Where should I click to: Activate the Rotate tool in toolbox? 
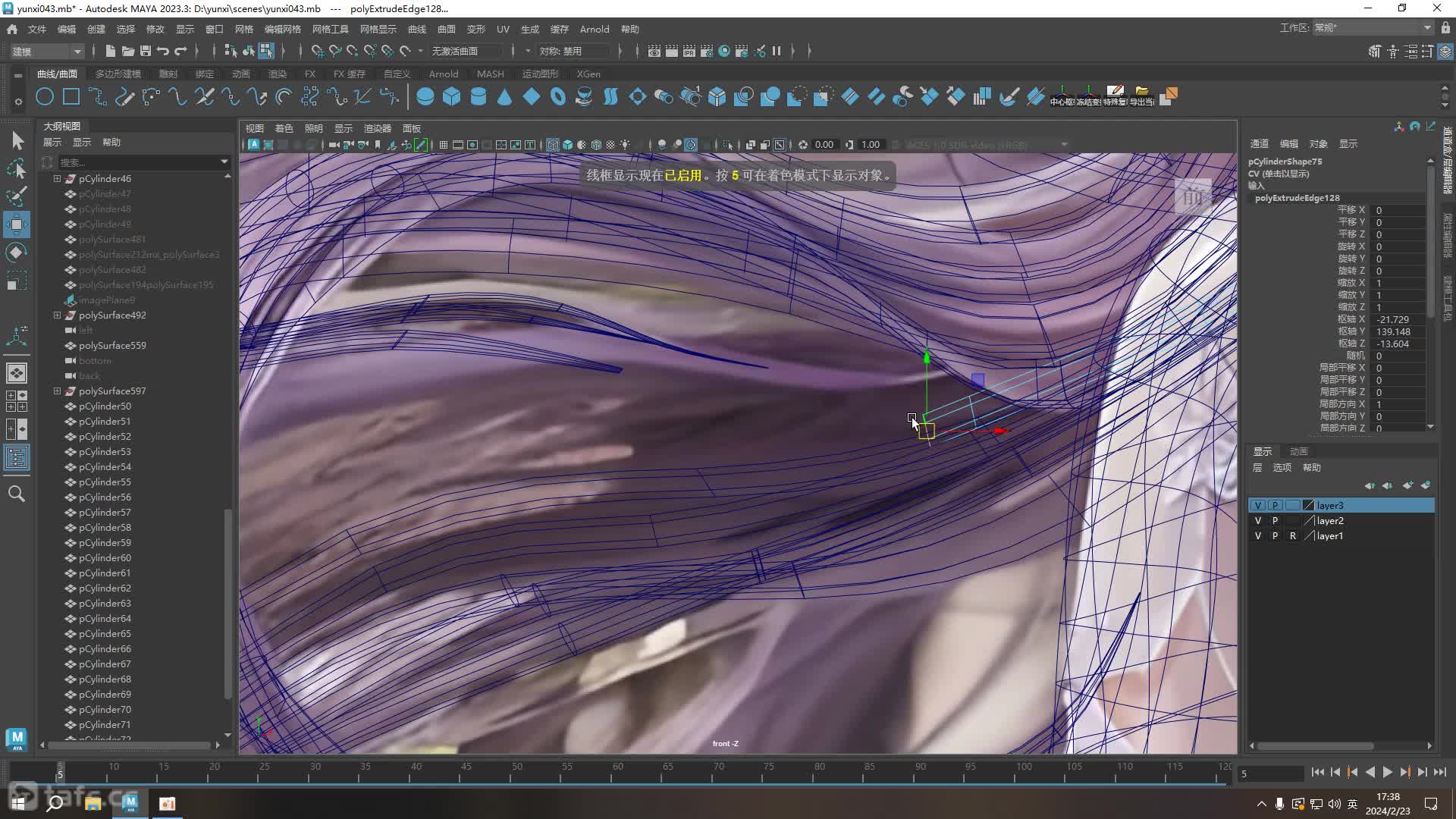point(17,252)
